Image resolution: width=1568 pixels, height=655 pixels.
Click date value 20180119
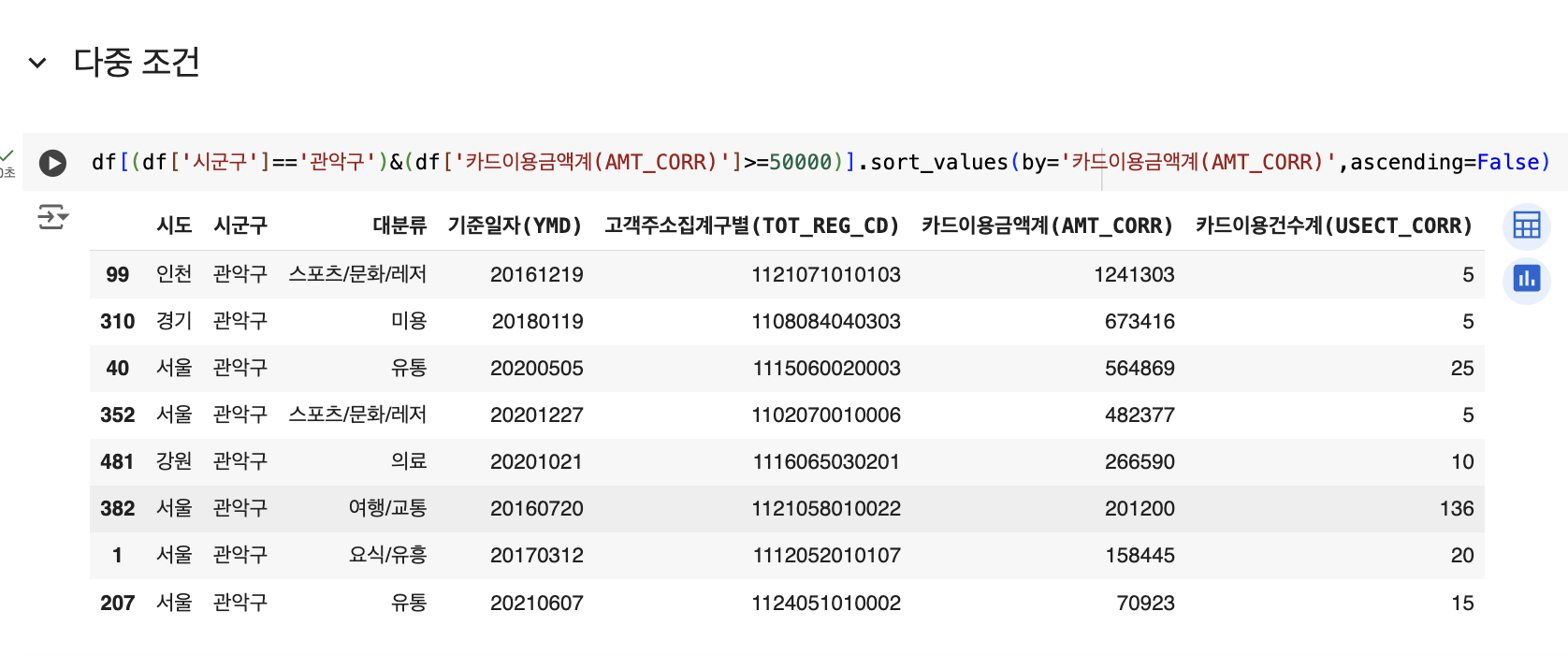537,321
